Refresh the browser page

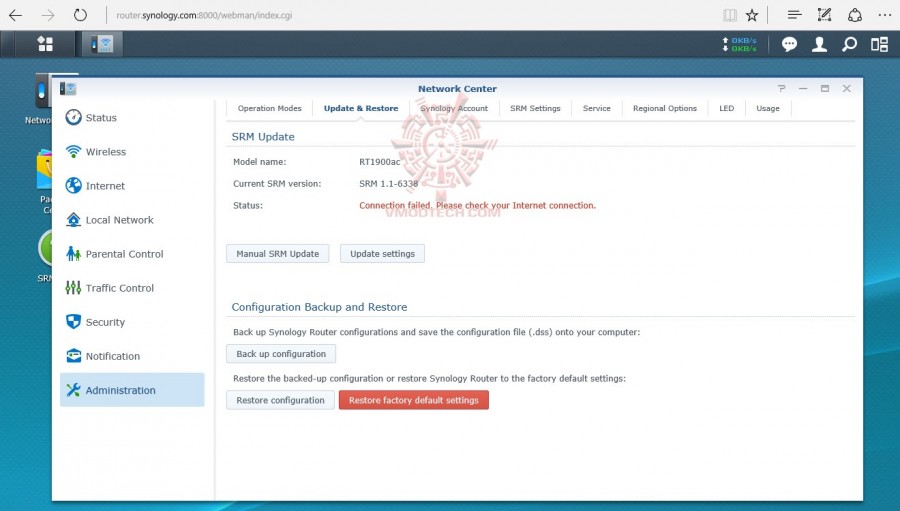80,16
